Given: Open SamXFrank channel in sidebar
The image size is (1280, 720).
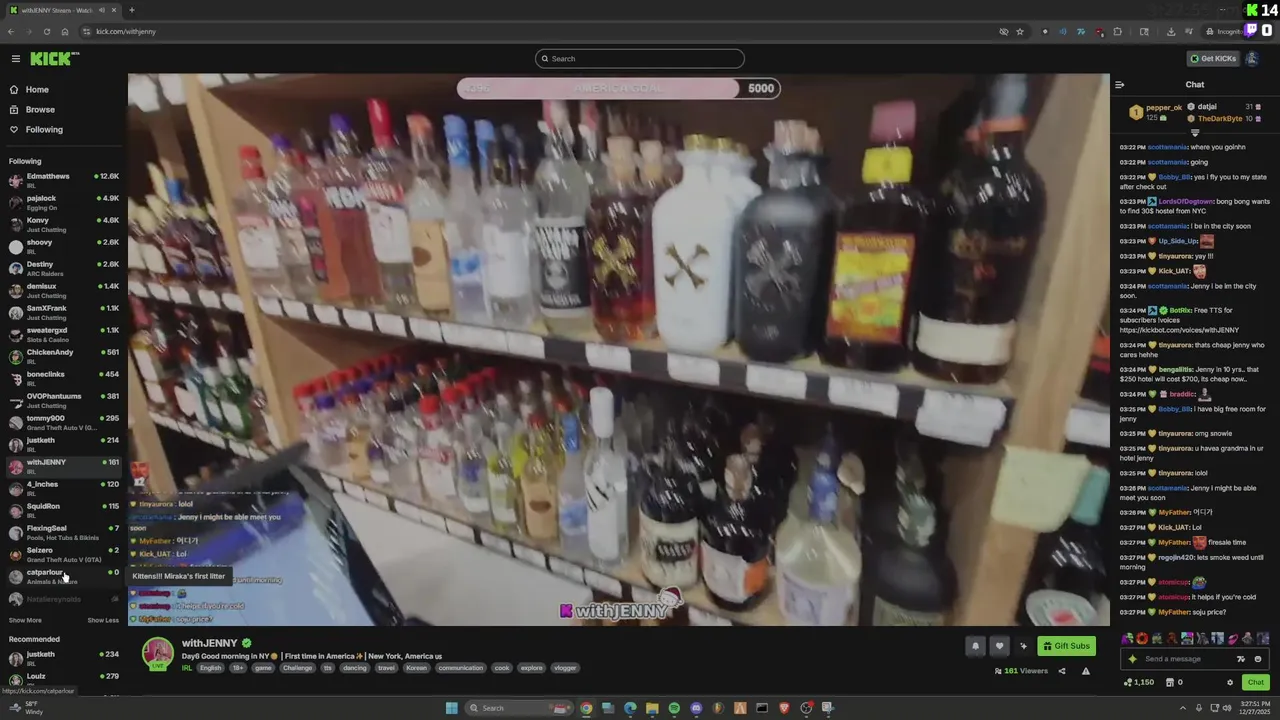Looking at the screenshot, I should tap(64, 313).
